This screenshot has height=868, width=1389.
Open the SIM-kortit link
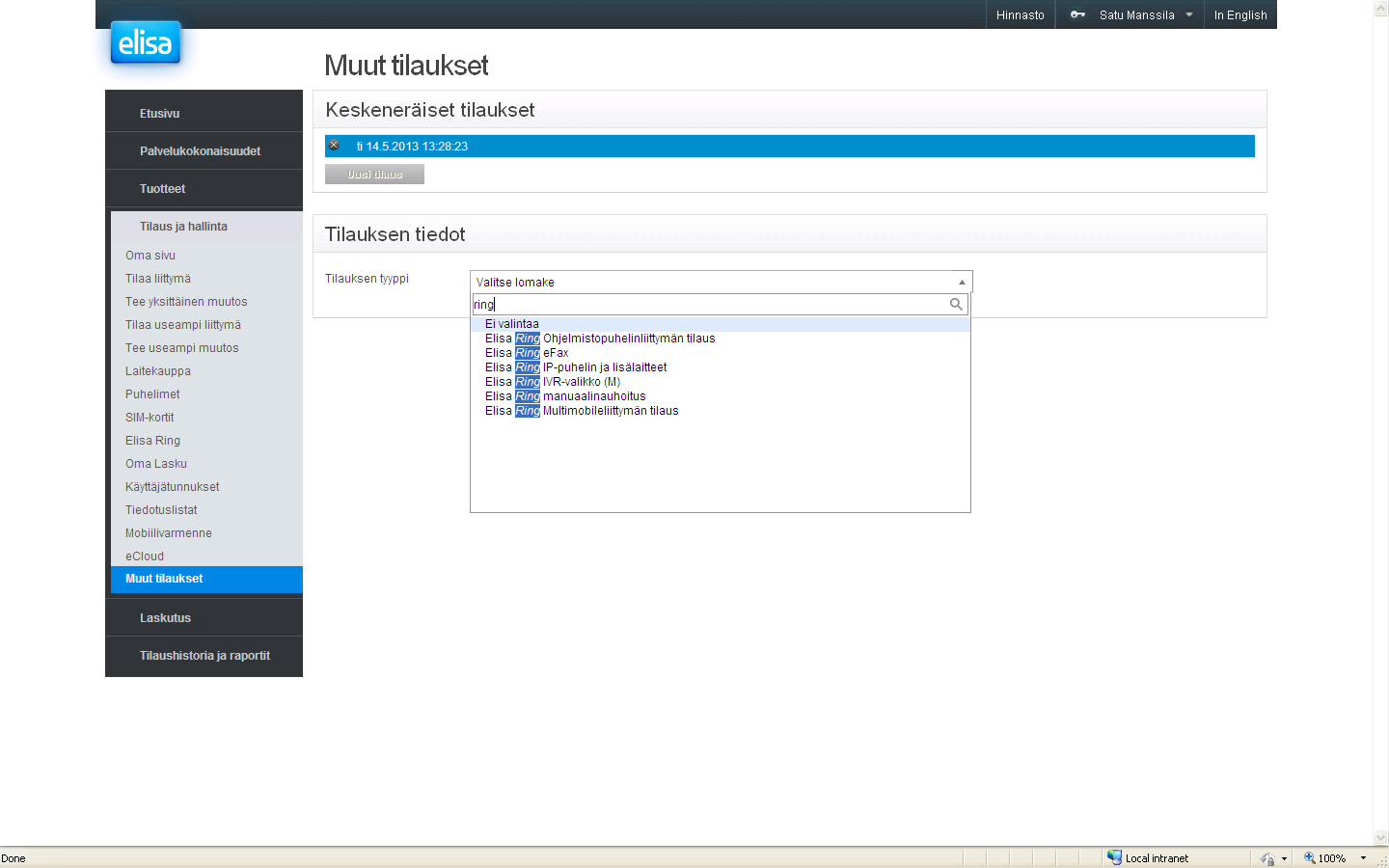coord(150,418)
